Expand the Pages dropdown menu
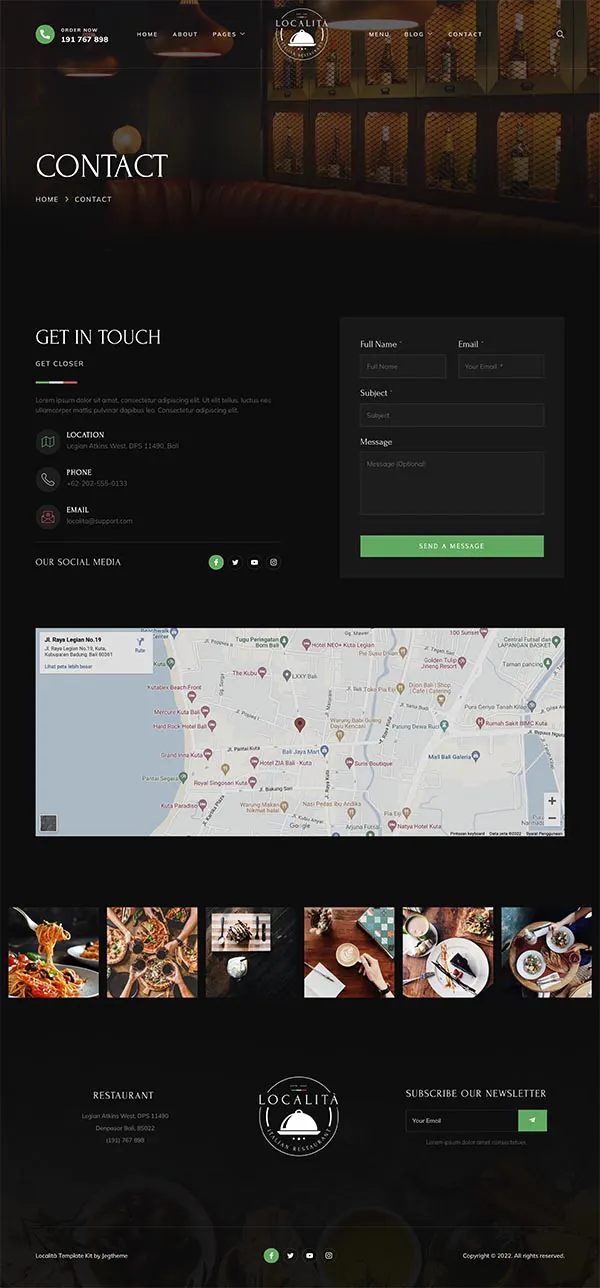This screenshot has width=600, height=1288. (228, 34)
